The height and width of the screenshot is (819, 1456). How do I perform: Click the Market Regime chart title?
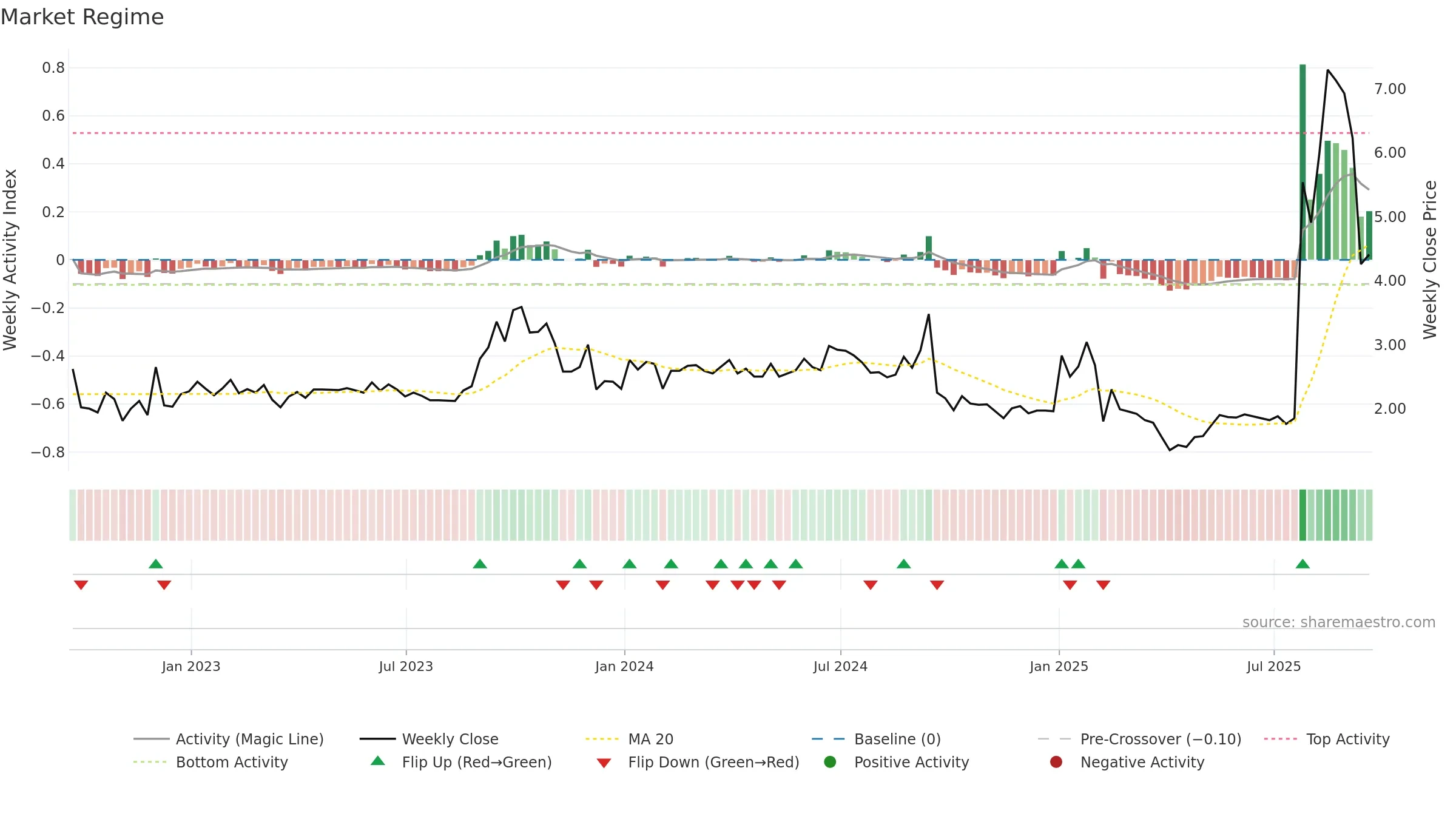coord(82,17)
